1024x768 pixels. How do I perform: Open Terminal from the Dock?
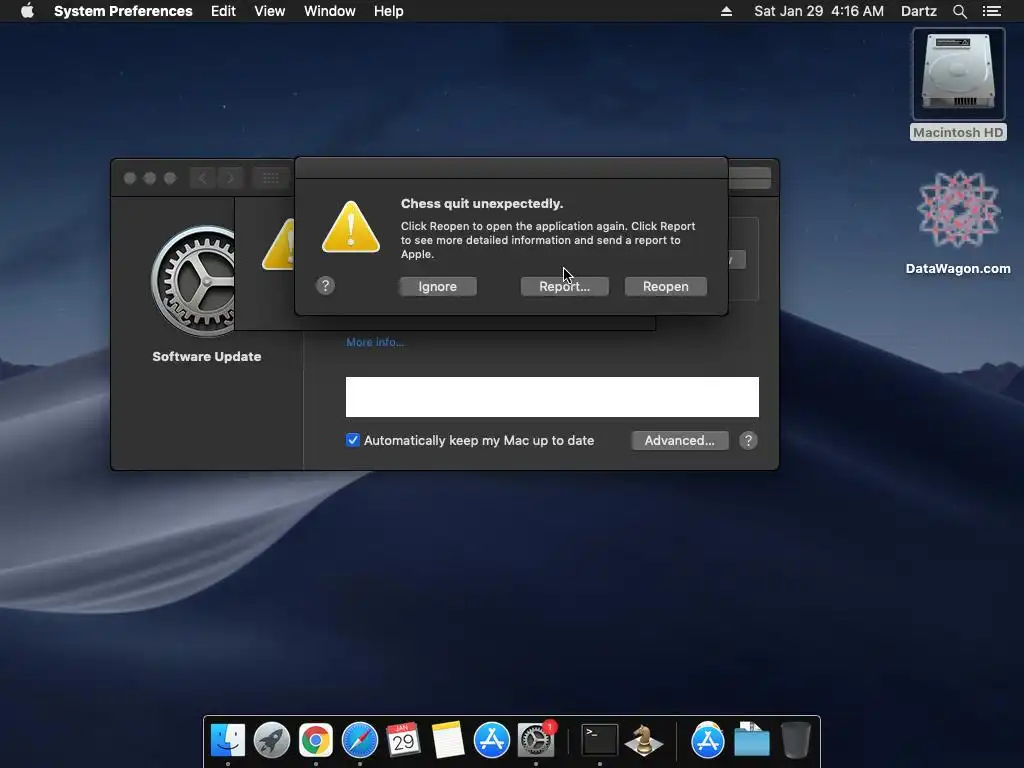pyautogui.click(x=600, y=741)
